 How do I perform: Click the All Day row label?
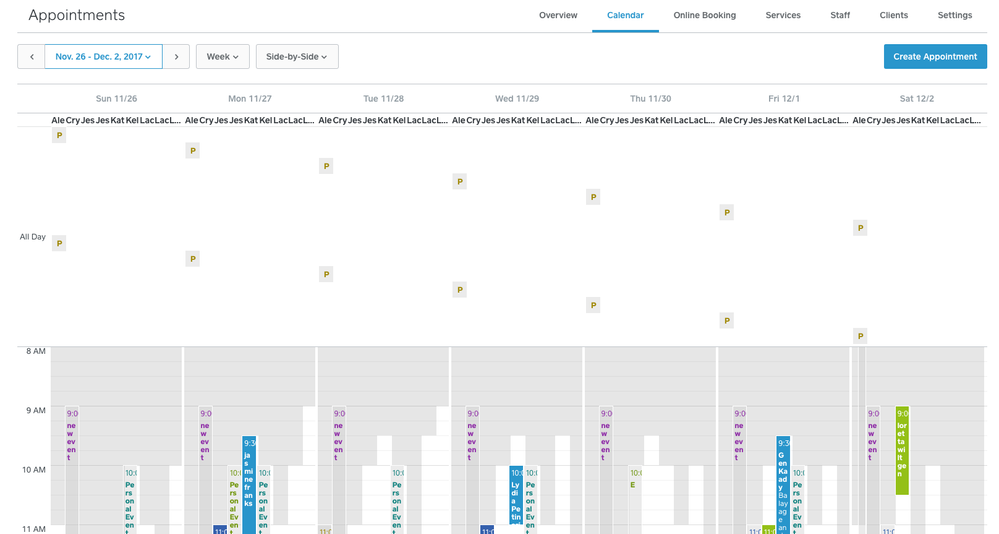pyautogui.click(x=32, y=237)
